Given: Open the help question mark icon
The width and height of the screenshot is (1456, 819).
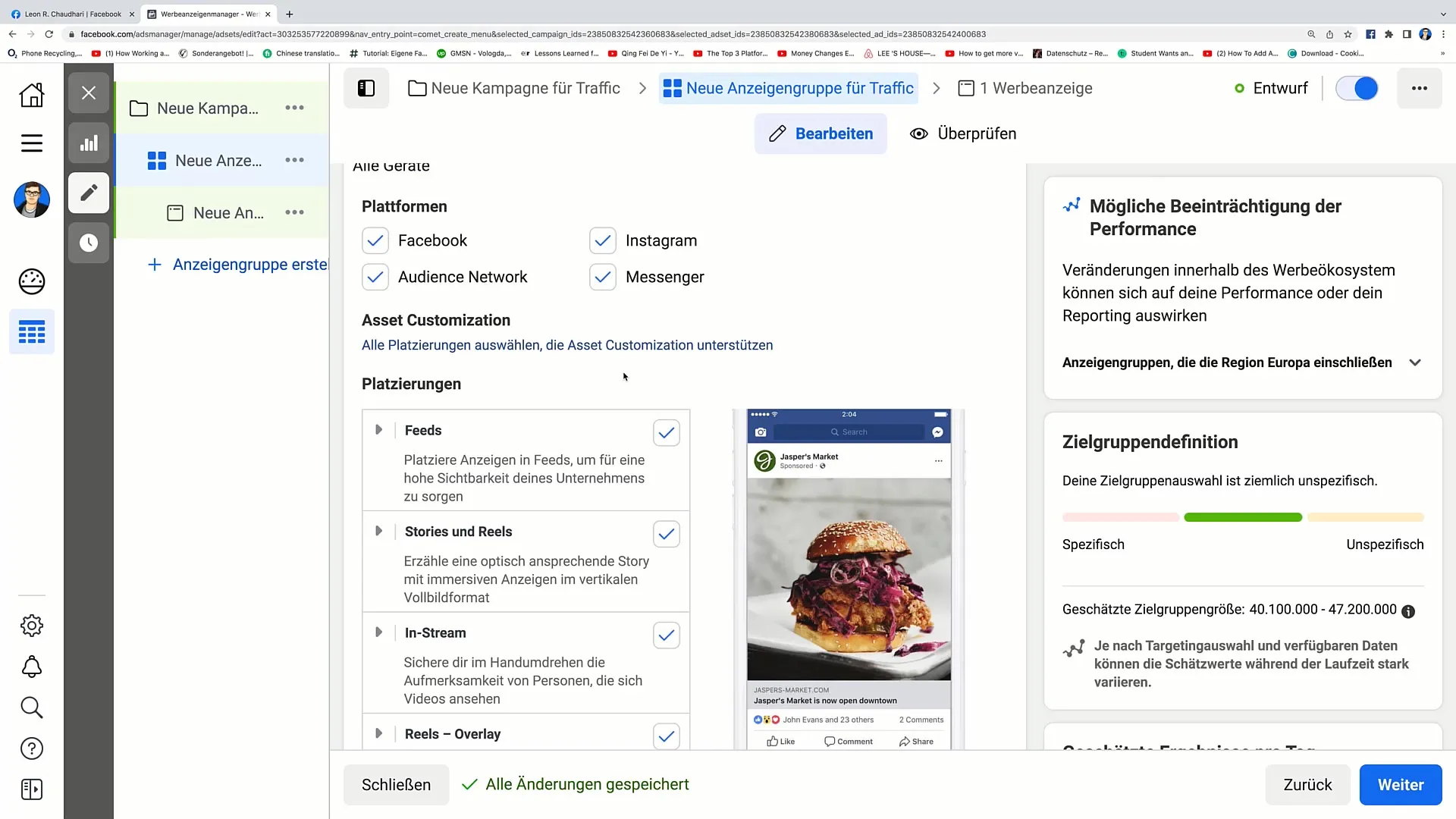Looking at the screenshot, I should point(32,748).
